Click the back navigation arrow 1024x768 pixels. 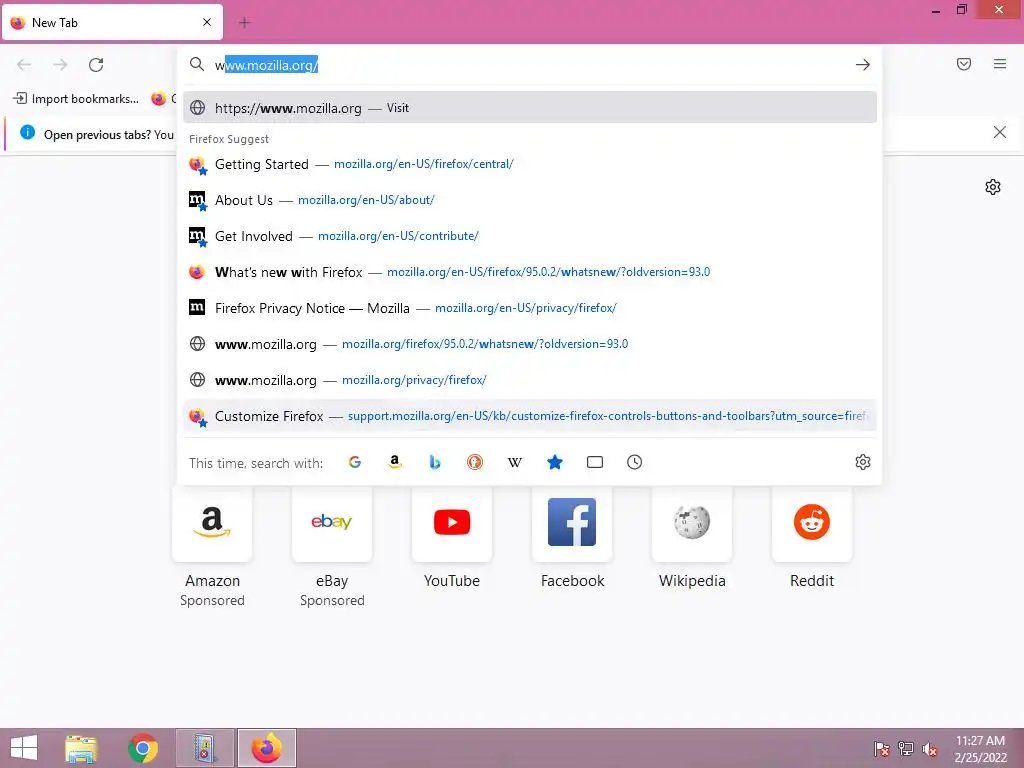pyautogui.click(x=24, y=65)
